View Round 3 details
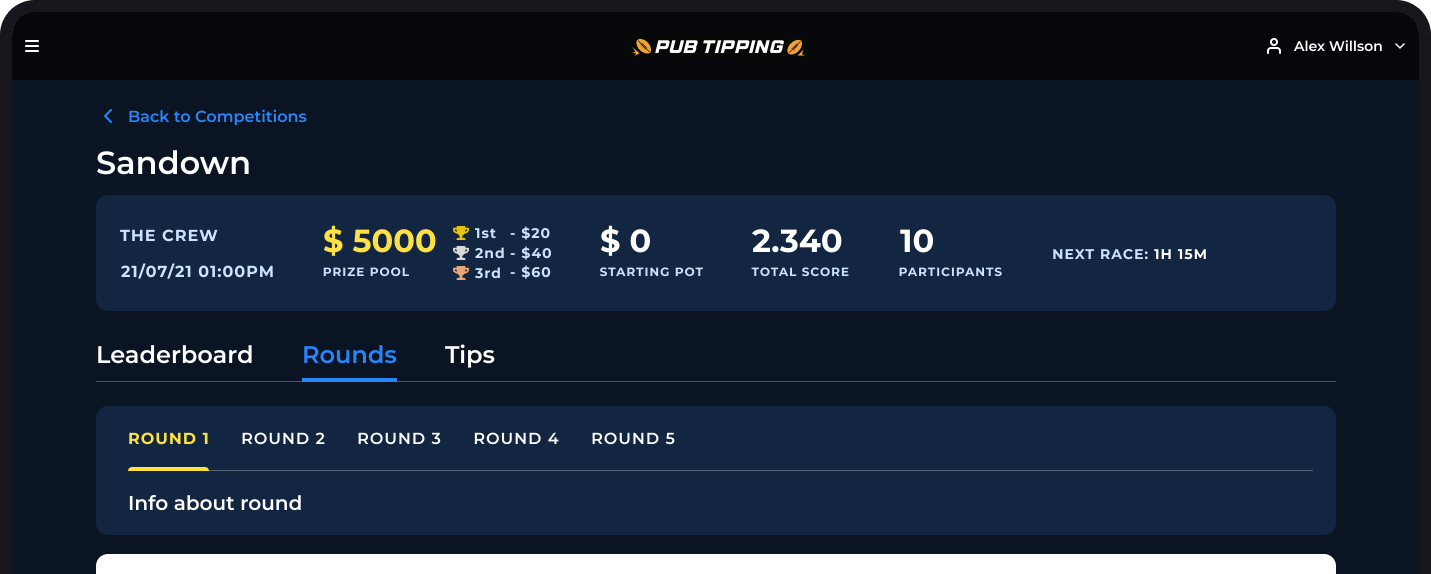This screenshot has width=1431, height=574. pyautogui.click(x=399, y=438)
